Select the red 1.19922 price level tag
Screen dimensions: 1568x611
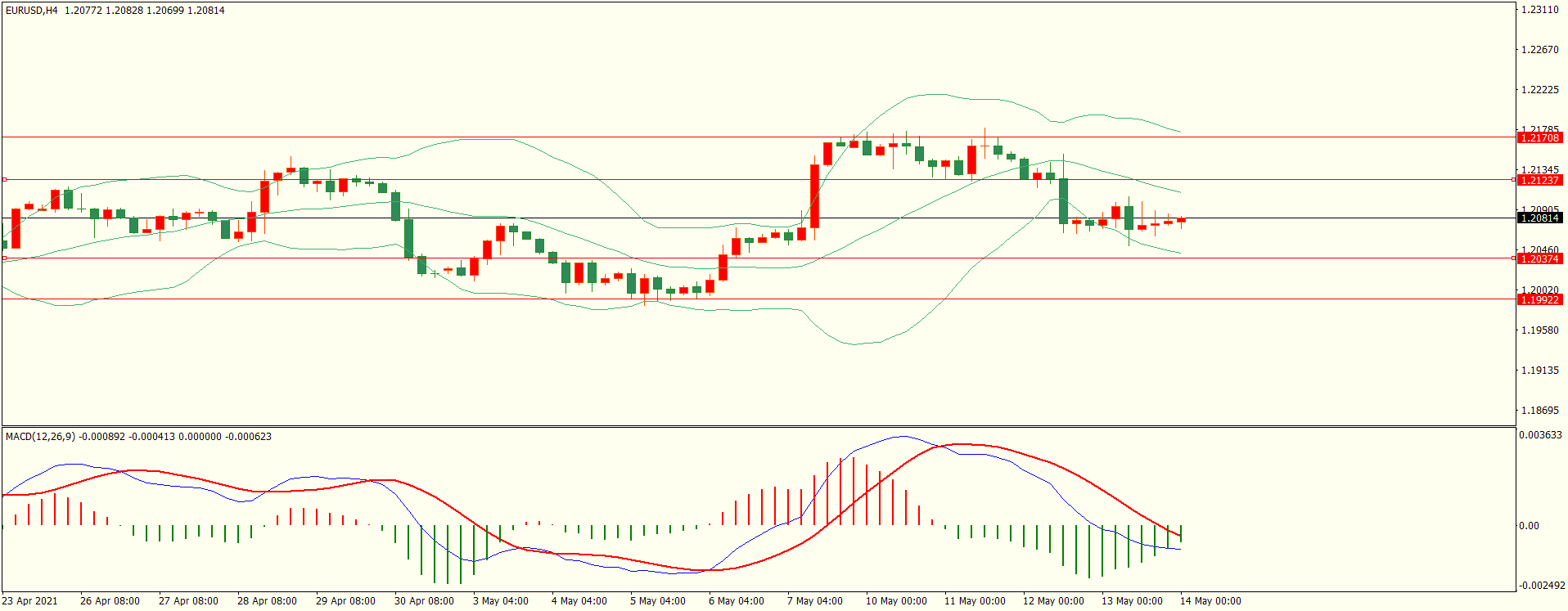1539,300
